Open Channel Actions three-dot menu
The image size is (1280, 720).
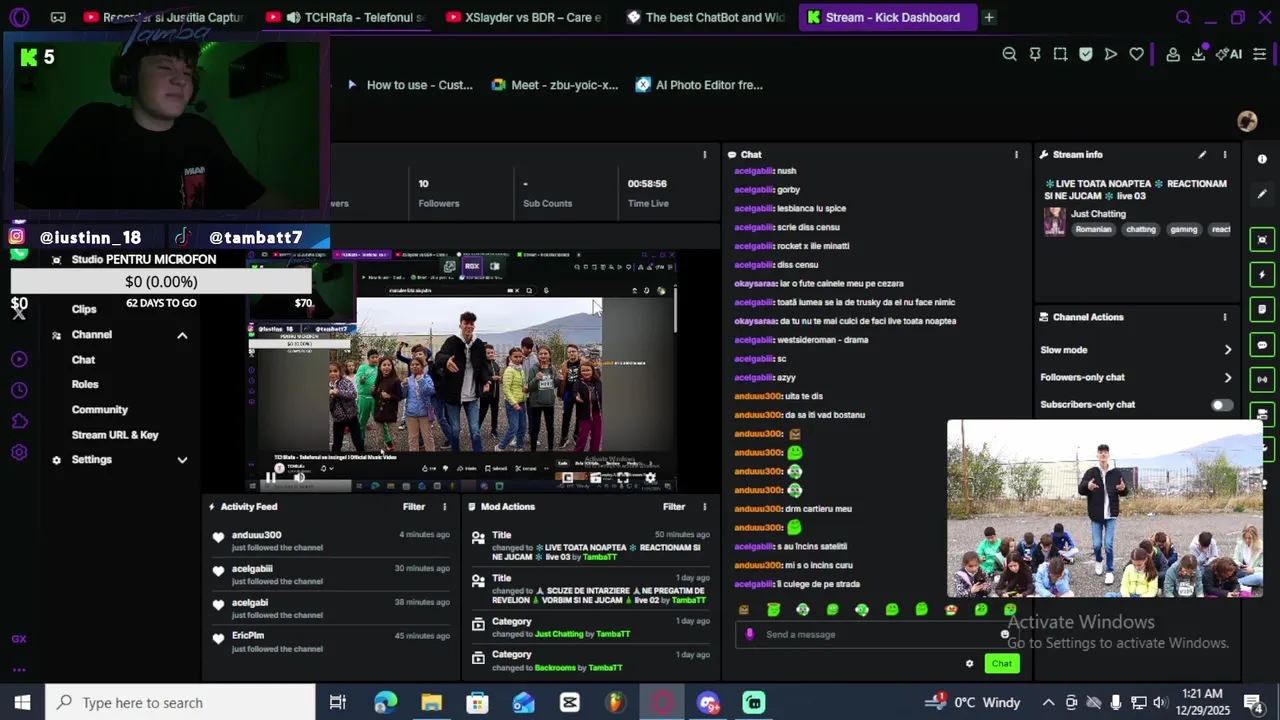(x=1224, y=317)
